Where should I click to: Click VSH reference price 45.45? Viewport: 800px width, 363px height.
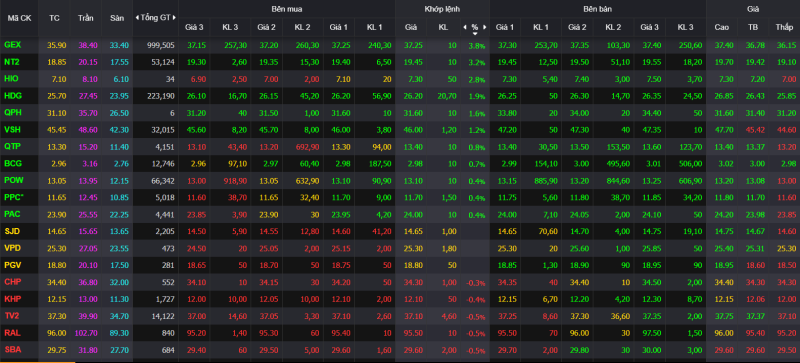pyautogui.click(x=57, y=130)
